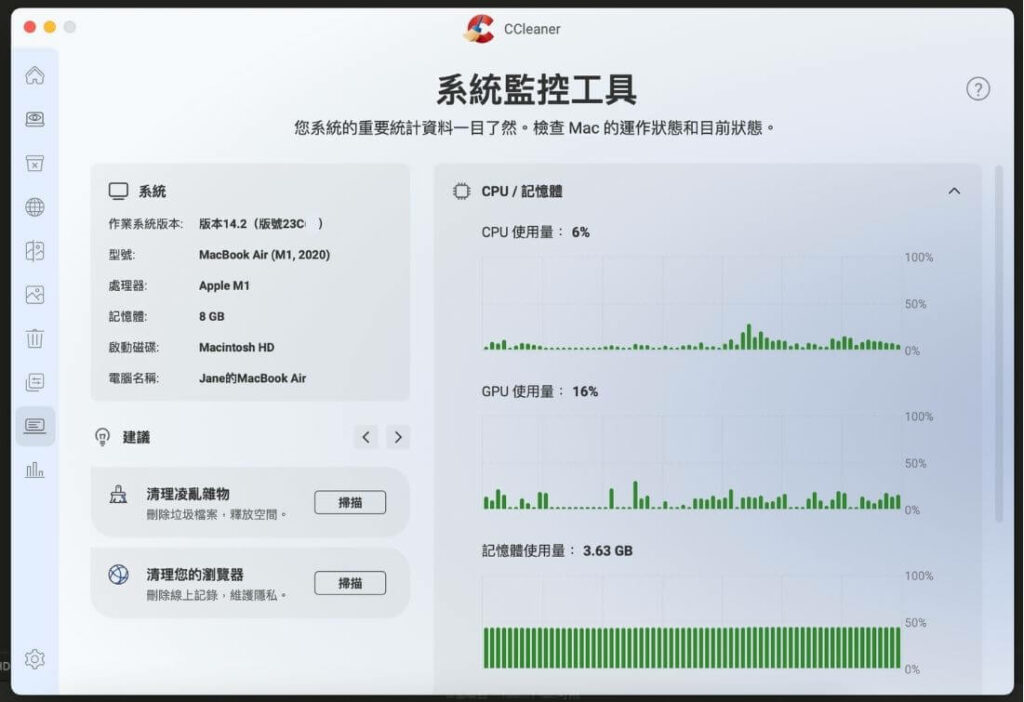Viewport: 1024px width, 702px height.
Task: Click the monitor icon beside 系統
Action: 118,191
